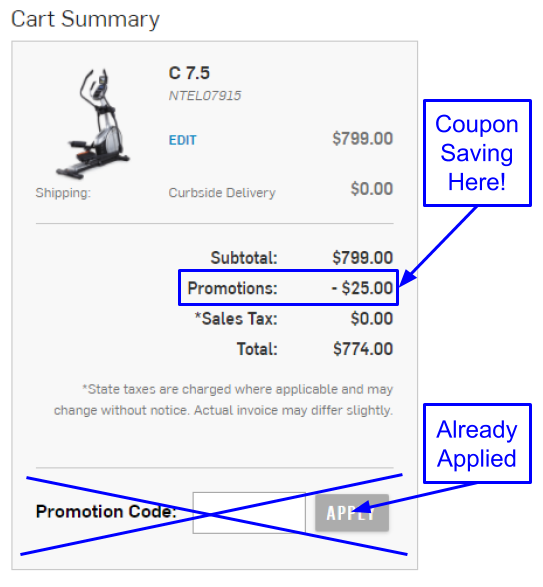Click the EDIT link for C 7.5
543x587 pixels.
click(x=182, y=140)
